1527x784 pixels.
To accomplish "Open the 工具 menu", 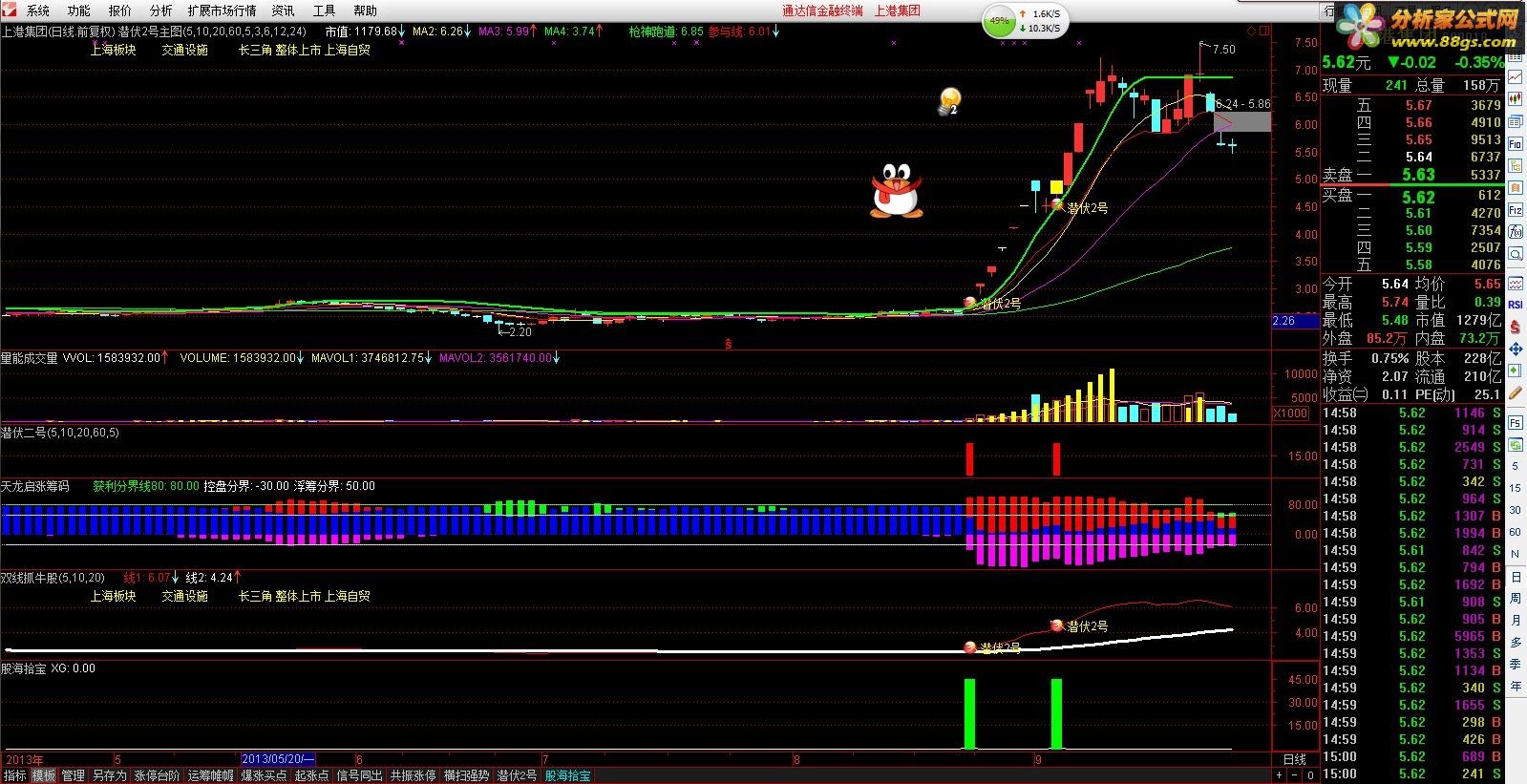I will [325, 11].
